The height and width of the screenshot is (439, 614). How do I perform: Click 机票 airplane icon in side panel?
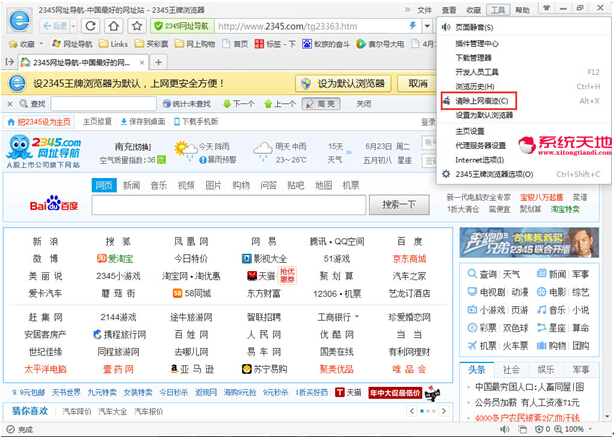click(472, 345)
